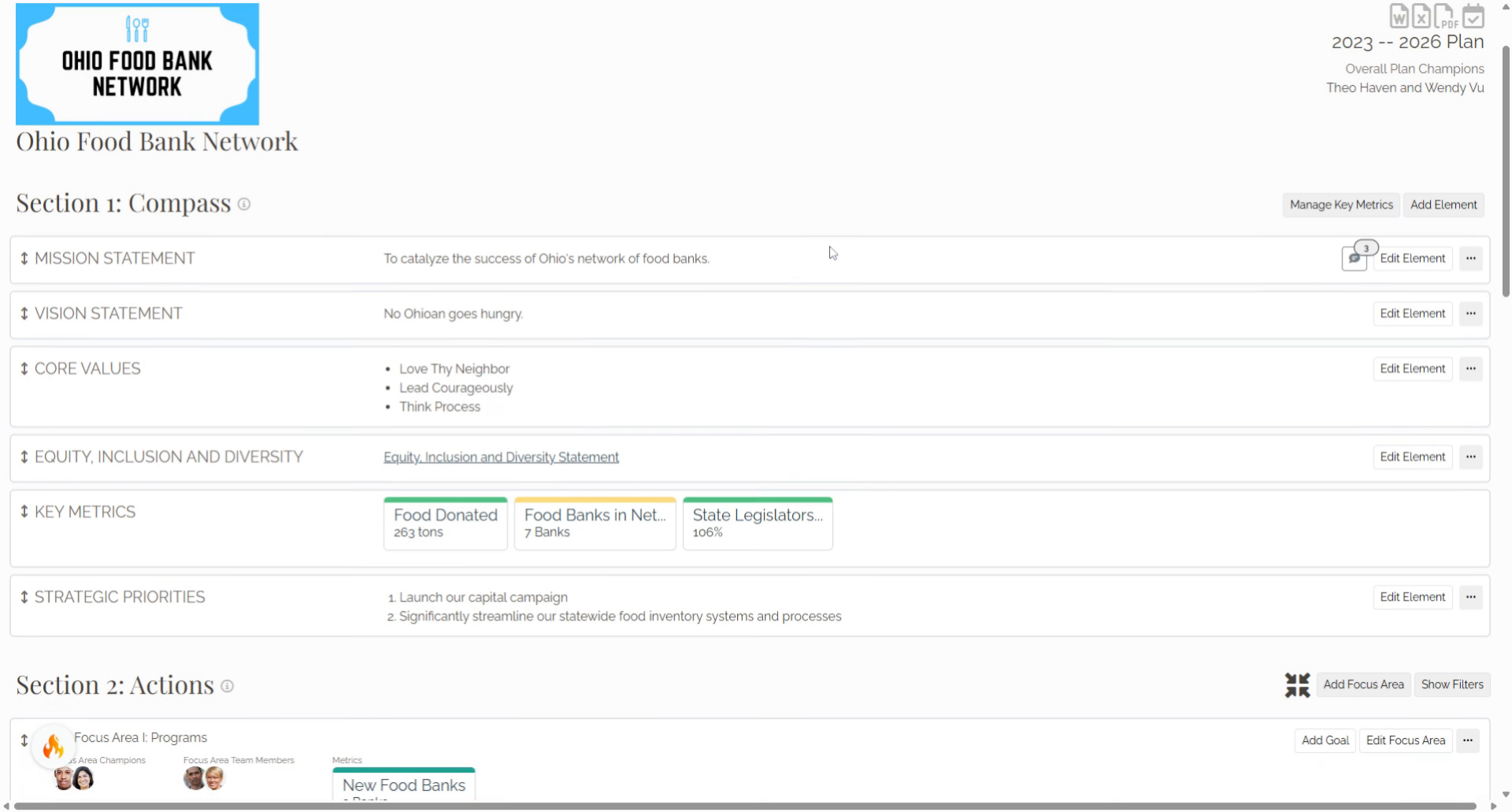This screenshot has height=812, width=1512.
Task: Open the Food Banks in Network metric card
Action: click(x=595, y=524)
